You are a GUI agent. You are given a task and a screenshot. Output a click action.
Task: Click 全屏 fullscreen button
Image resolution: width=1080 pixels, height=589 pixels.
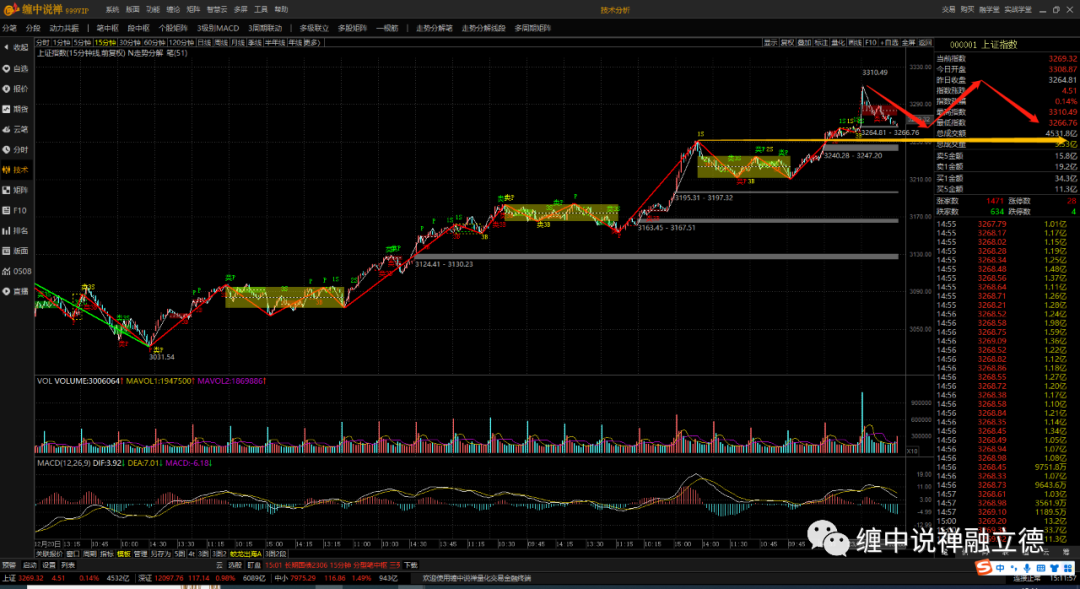click(908, 43)
